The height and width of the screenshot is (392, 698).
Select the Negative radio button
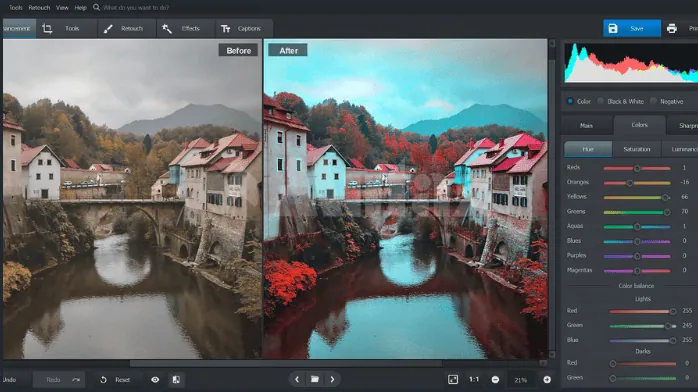(x=653, y=101)
